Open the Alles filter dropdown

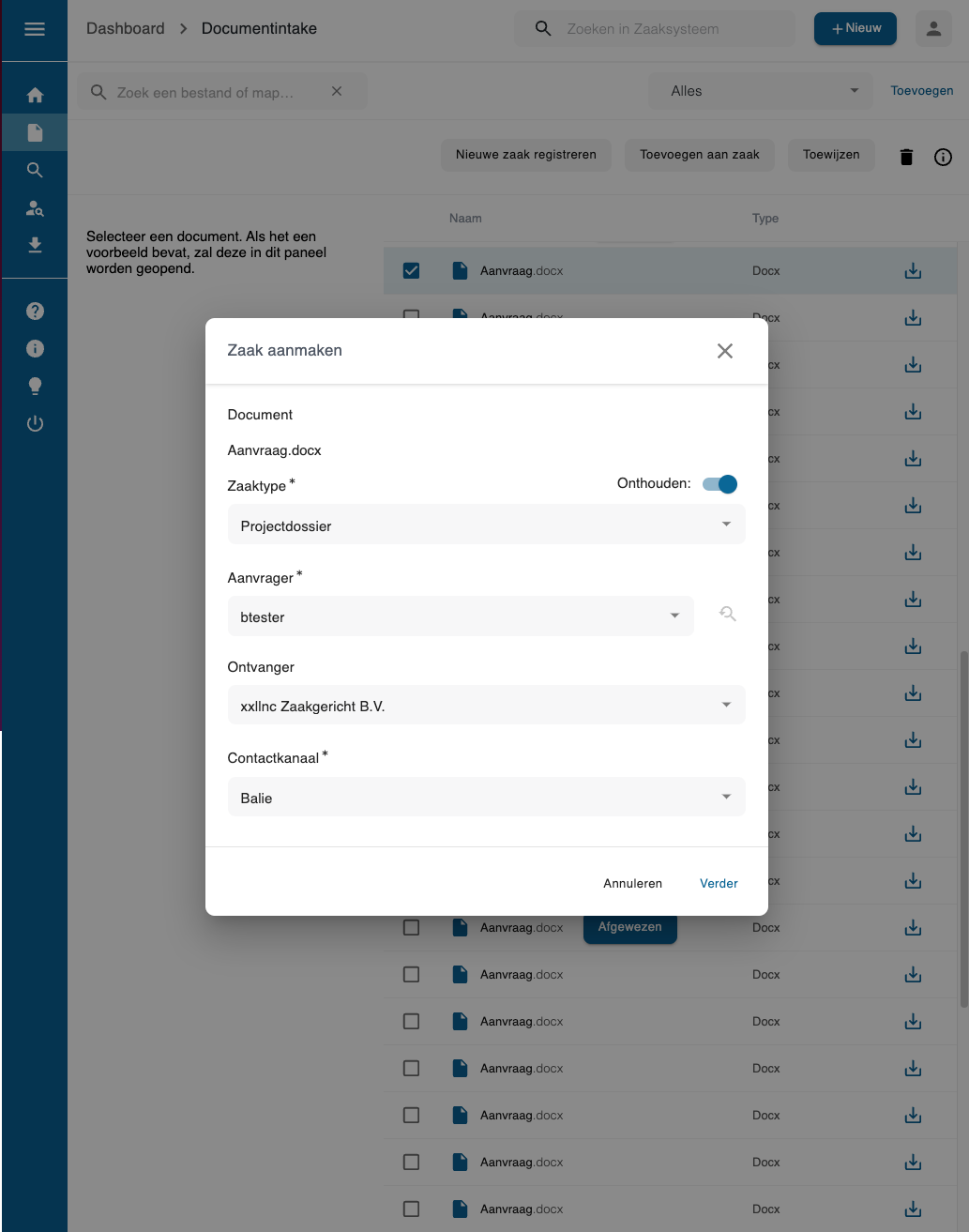pyautogui.click(x=763, y=91)
